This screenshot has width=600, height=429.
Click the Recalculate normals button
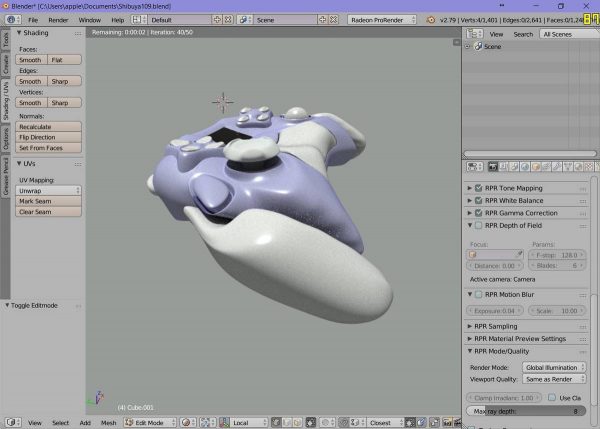[49, 127]
